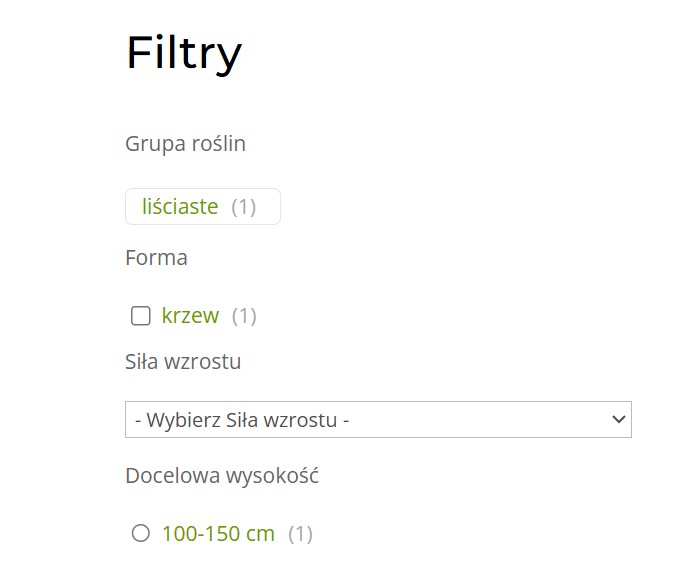The image size is (693, 565).
Task: Click the Filtry heading
Action: [184, 53]
